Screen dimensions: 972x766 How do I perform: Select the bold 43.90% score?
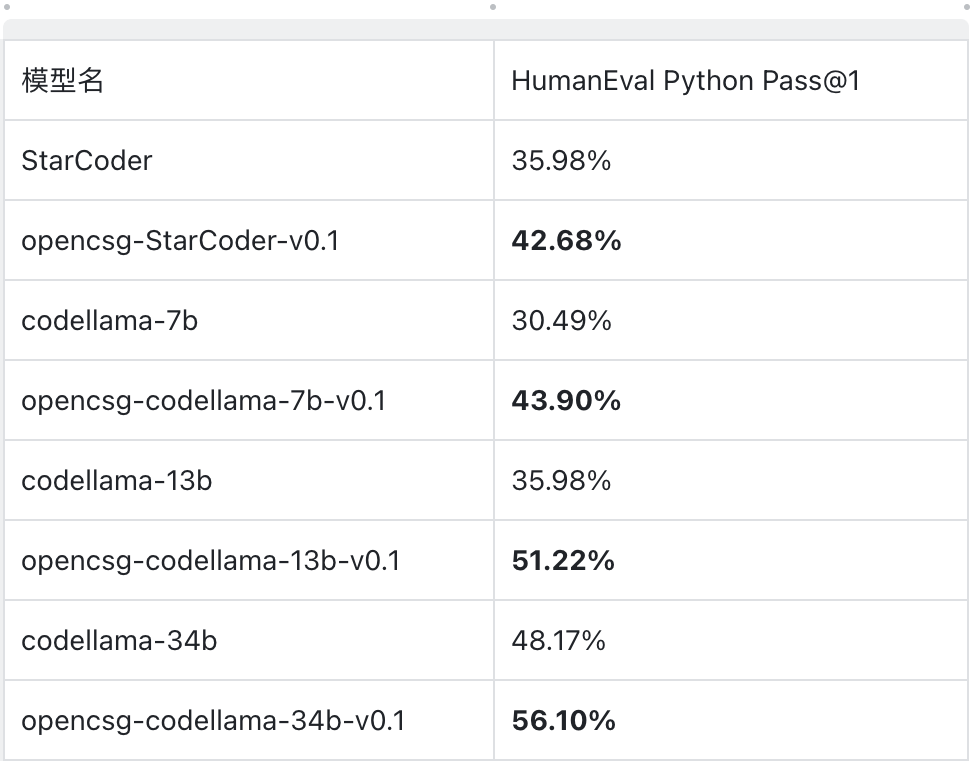tap(566, 401)
